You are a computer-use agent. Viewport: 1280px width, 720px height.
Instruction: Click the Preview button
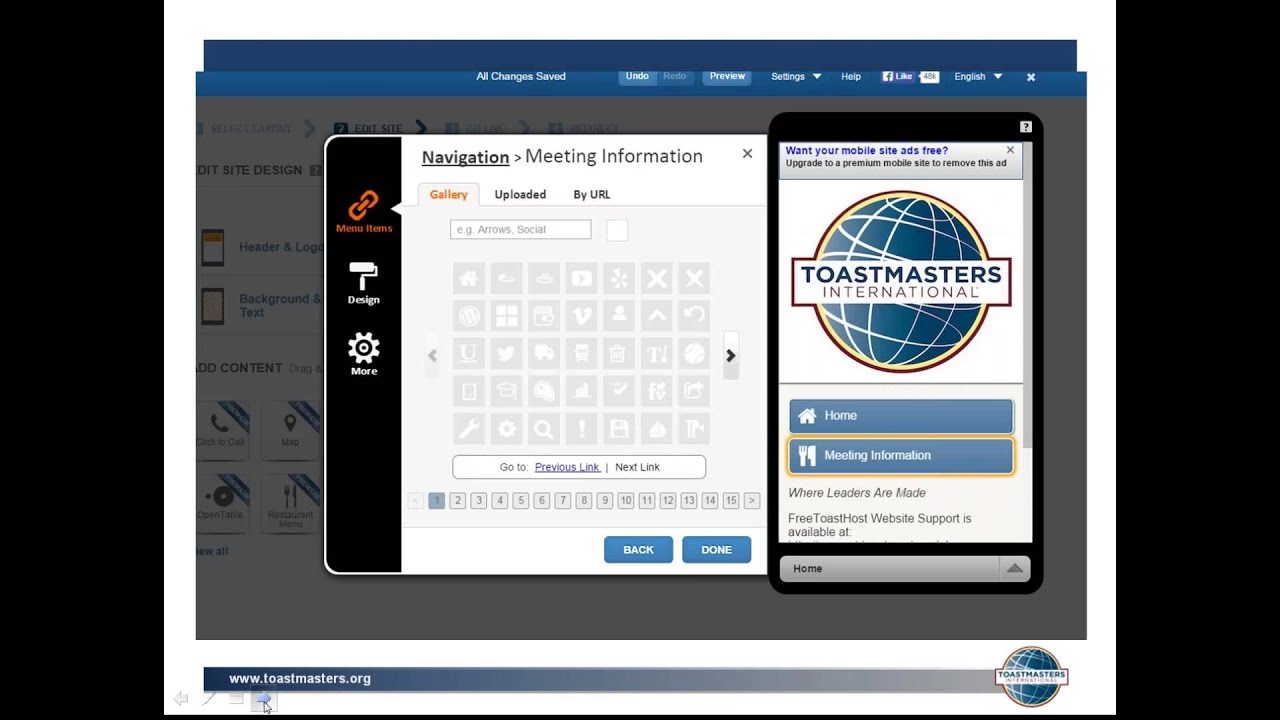click(x=727, y=76)
